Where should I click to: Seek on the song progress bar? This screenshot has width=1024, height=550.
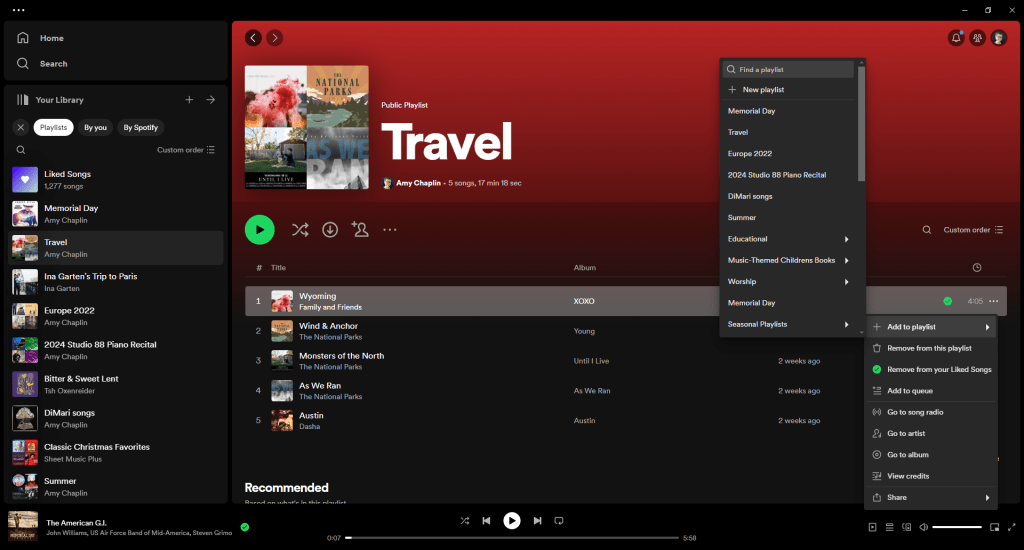click(512, 538)
